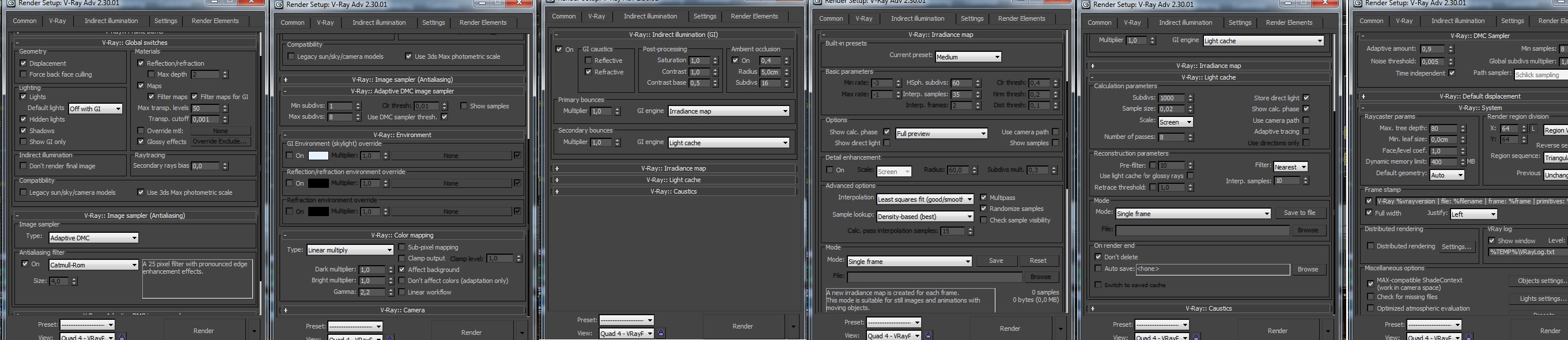Toggle Time independent checkbox

[x=1452, y=73]
